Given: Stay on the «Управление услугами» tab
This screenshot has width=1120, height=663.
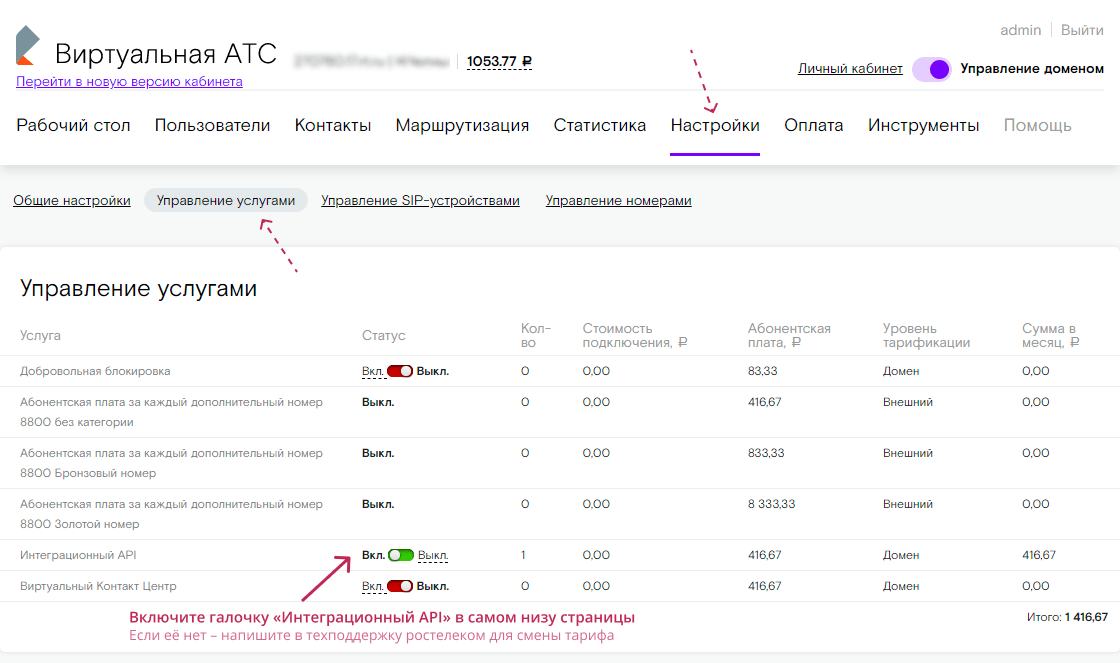Looking at the screenshot, I should [x=225, y=200].
